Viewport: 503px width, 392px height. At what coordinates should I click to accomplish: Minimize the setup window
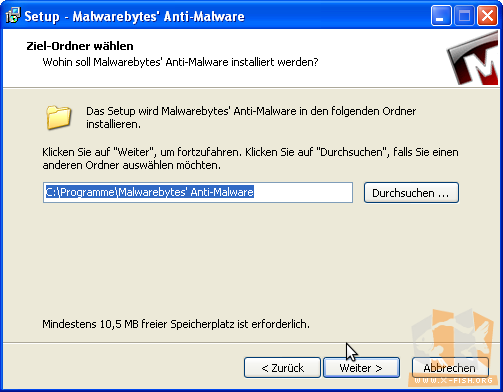[441, 16]
